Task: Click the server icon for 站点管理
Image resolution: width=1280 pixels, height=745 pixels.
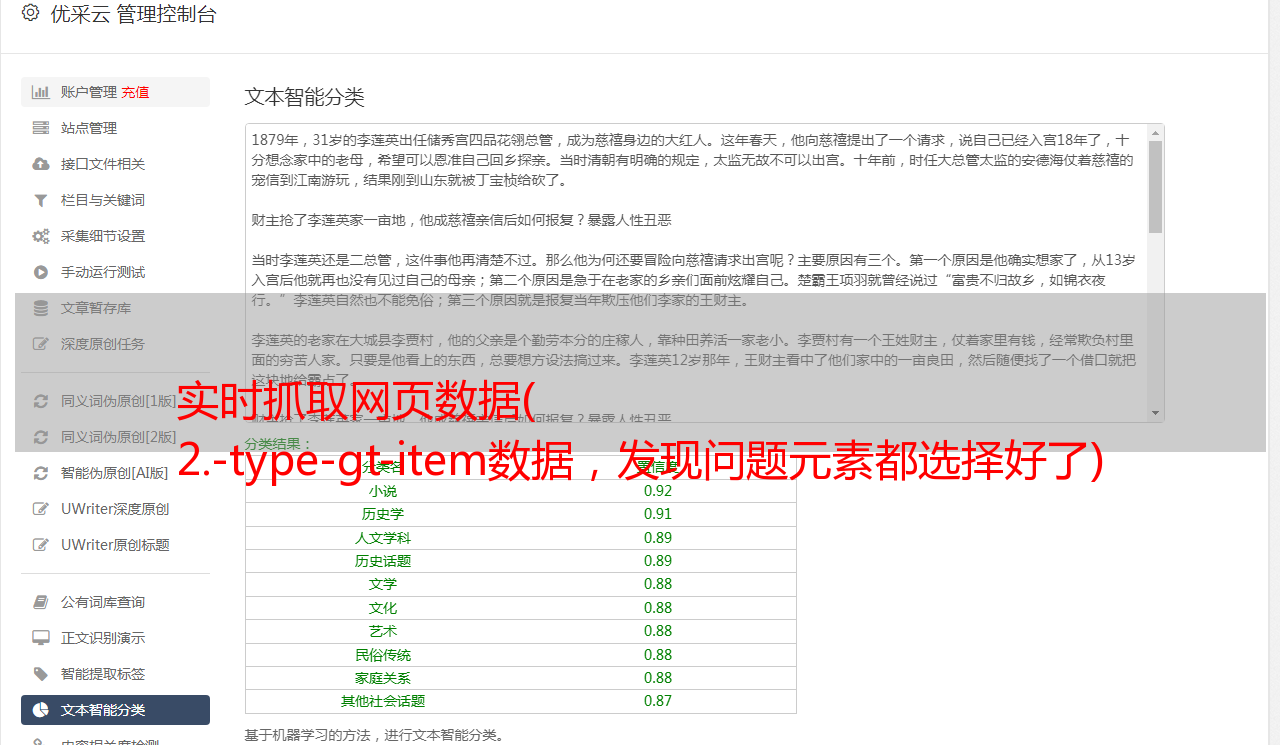Action: [41, 128]
